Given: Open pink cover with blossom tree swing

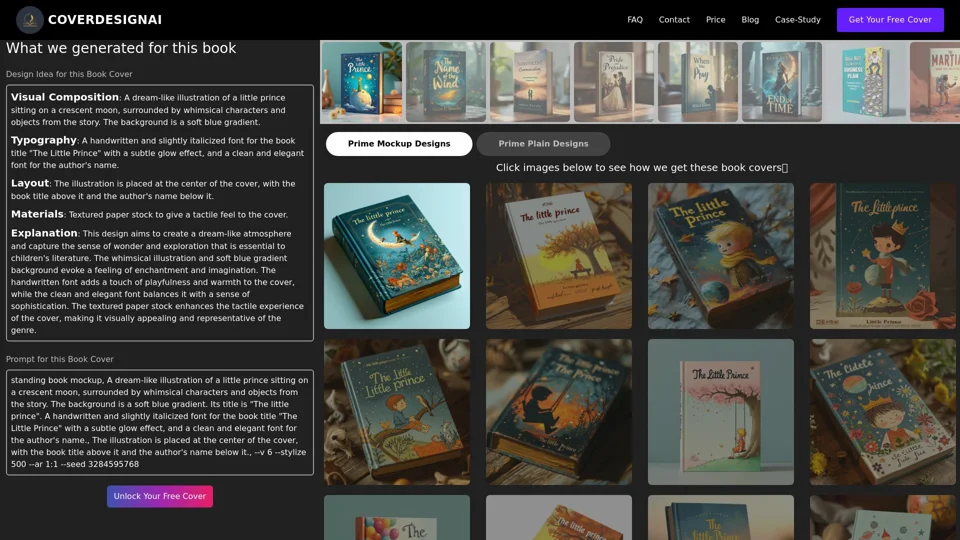Looking at the screenshot, I should click(721, 412).
